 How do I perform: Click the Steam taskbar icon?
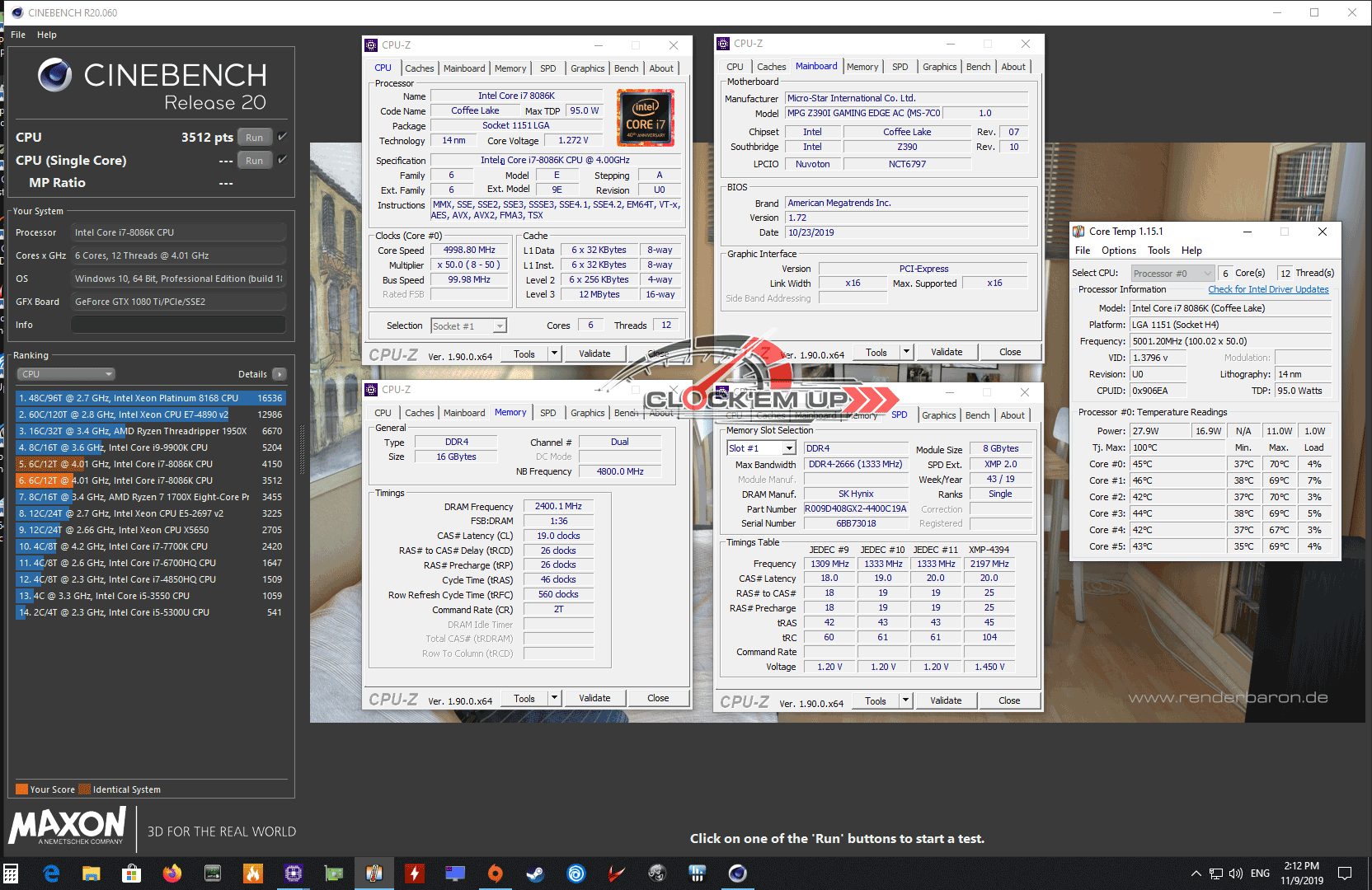point(536,873)
